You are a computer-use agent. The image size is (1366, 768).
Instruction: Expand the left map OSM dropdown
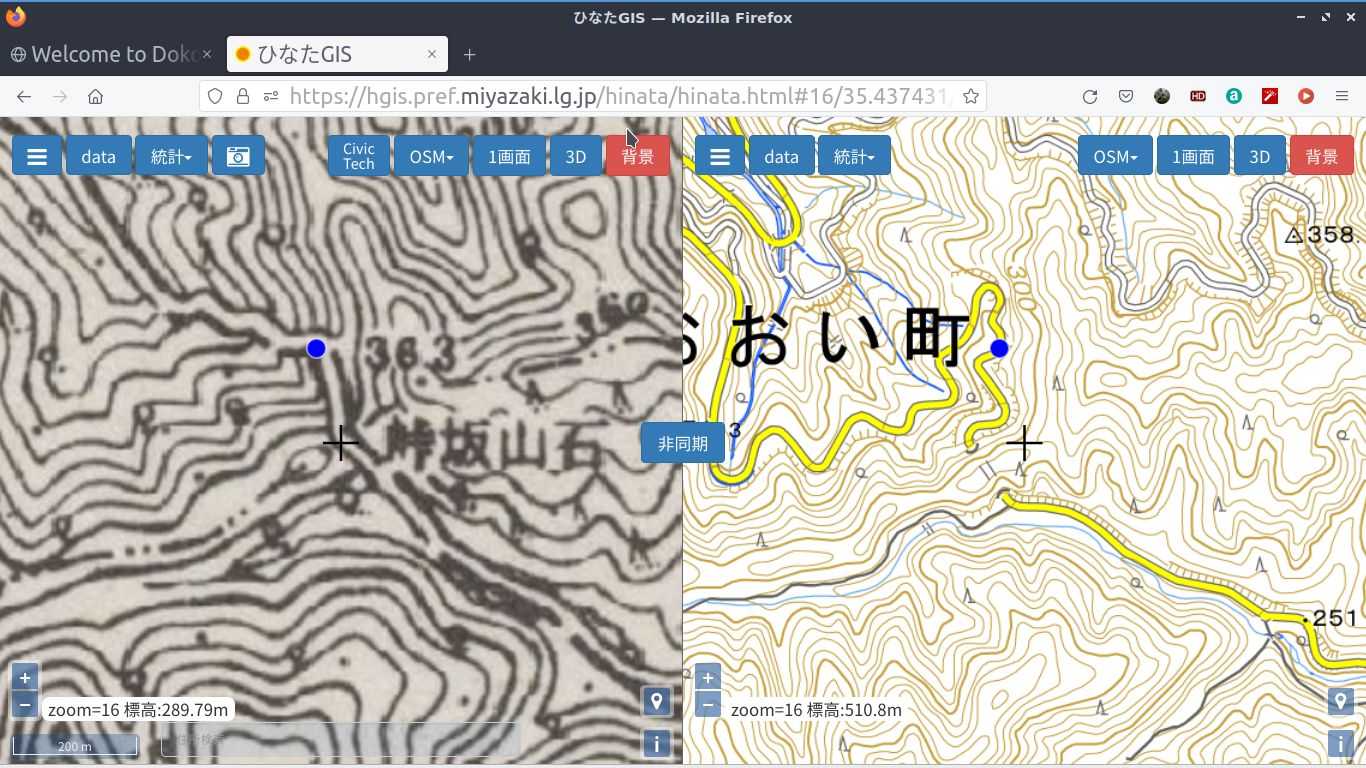pos(431,157)
